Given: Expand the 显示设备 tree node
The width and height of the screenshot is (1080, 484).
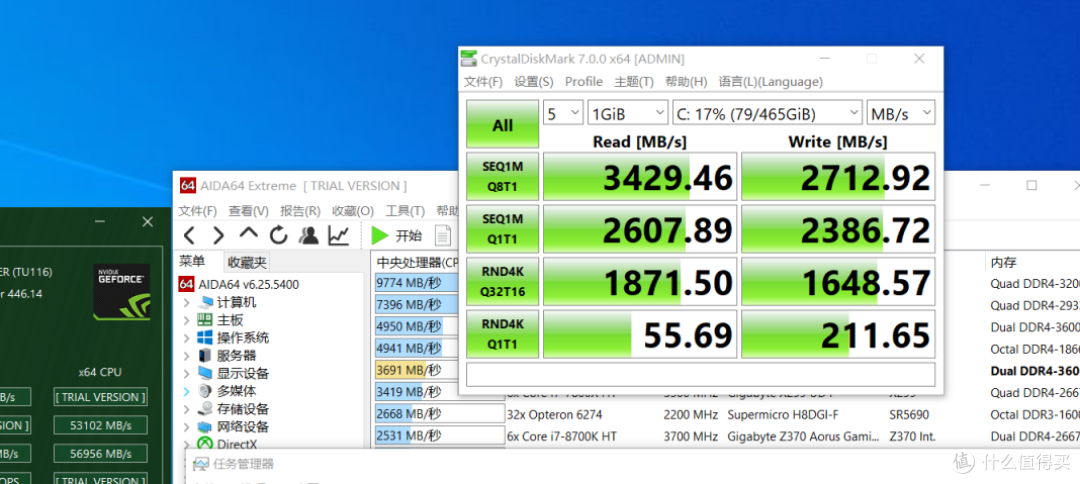Looking at the screenshot, I should [x=187, y=374].
